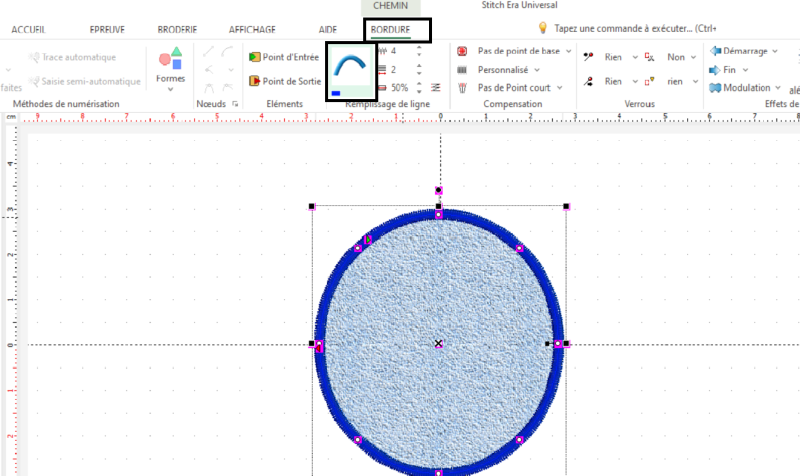800x476 pixels.
Task: Expand the Personnalisé compensation dropdown
Action: point(537,70)
